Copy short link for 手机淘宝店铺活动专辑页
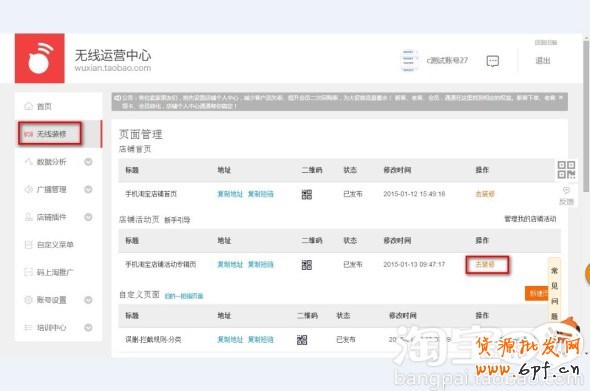This screenshot has width=590, height=391. (261, 265)
